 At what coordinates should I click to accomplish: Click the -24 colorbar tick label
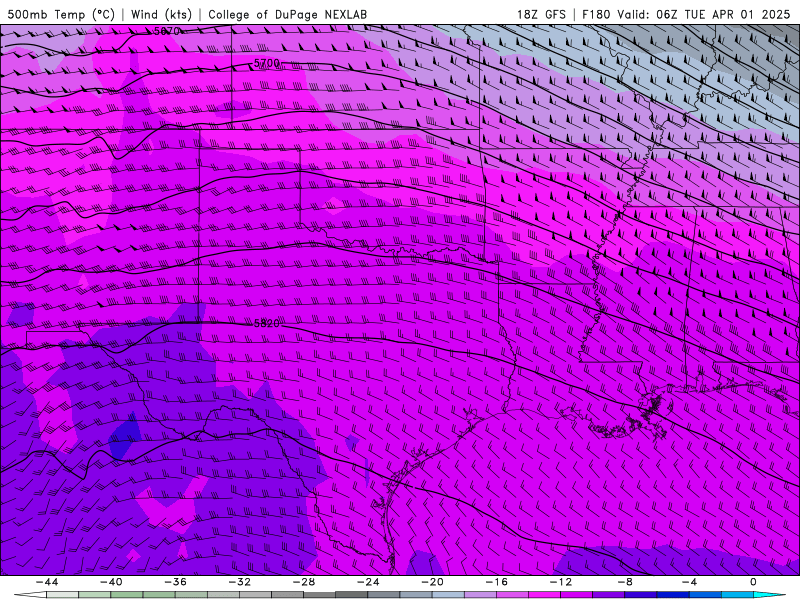tap(368, 582)
